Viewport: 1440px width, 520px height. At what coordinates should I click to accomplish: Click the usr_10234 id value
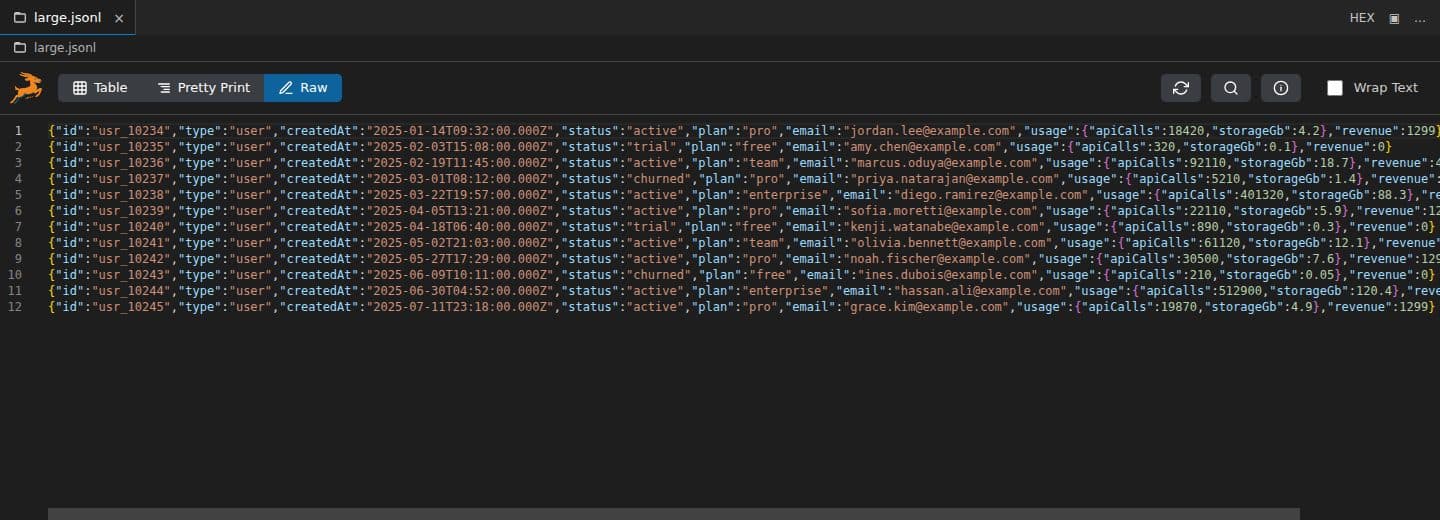click(x=131, y=131)
